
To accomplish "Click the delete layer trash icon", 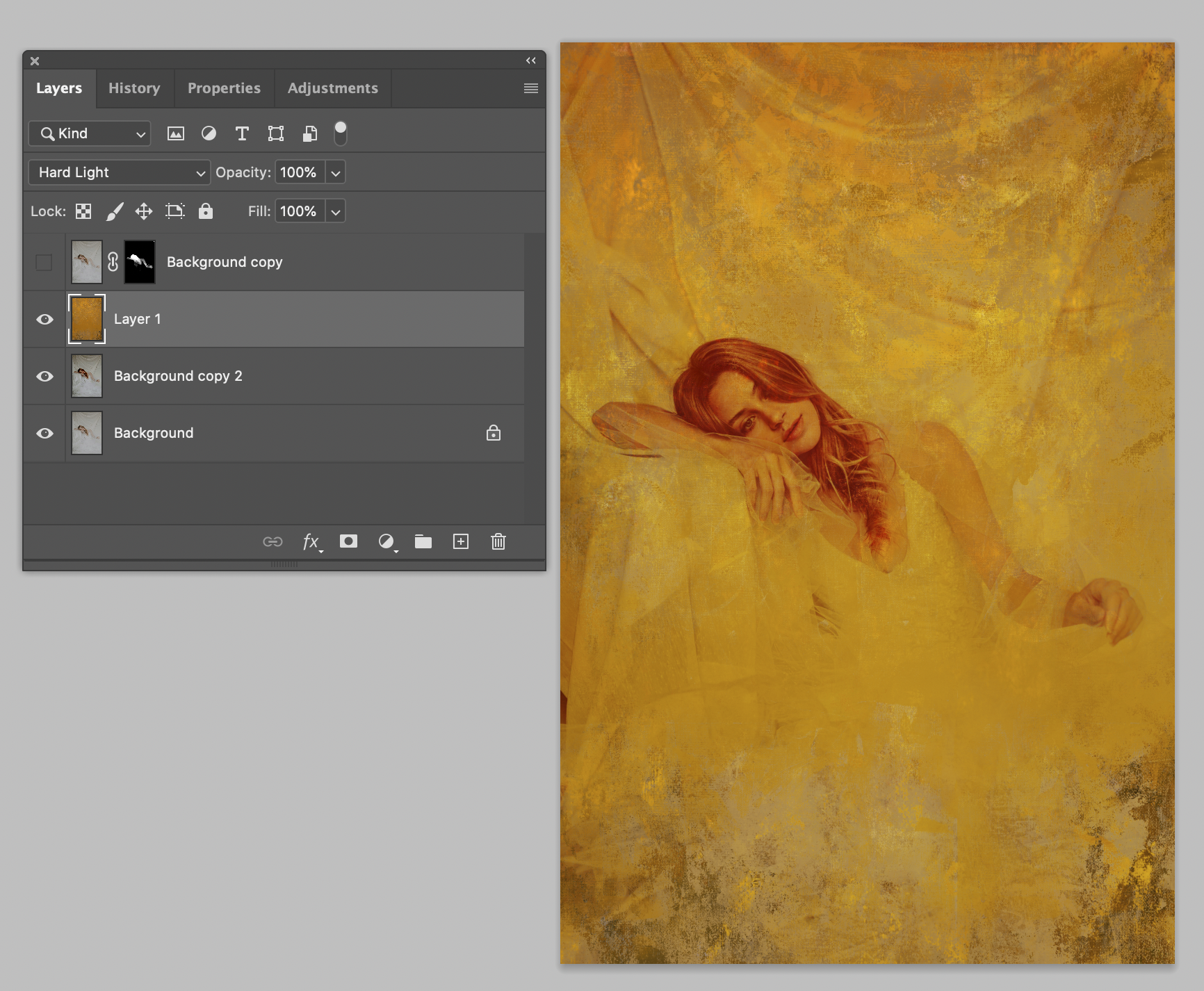I will pos(498,541).
